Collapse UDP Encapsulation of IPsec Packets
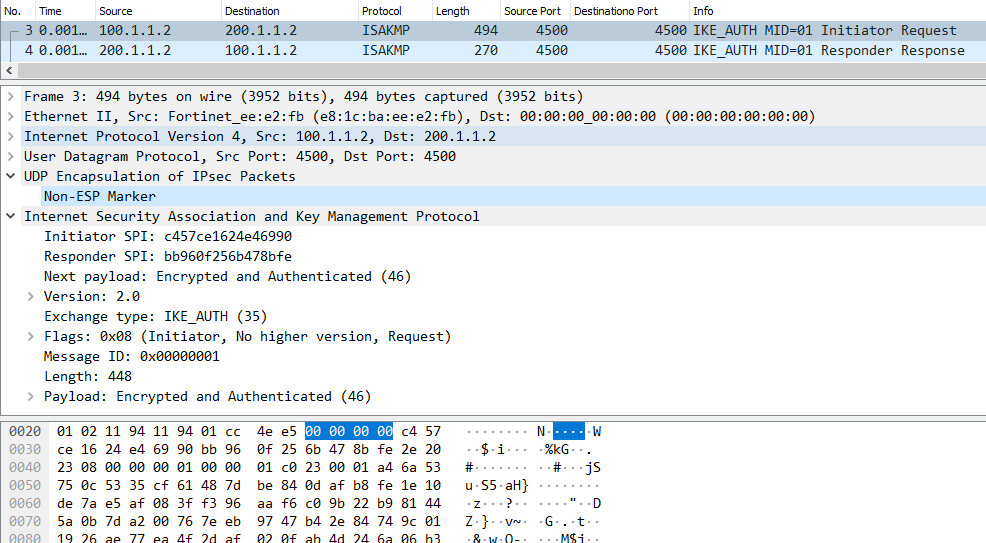Image resolution: width=986 pixels, height=543 pixels. click(10, 177)
